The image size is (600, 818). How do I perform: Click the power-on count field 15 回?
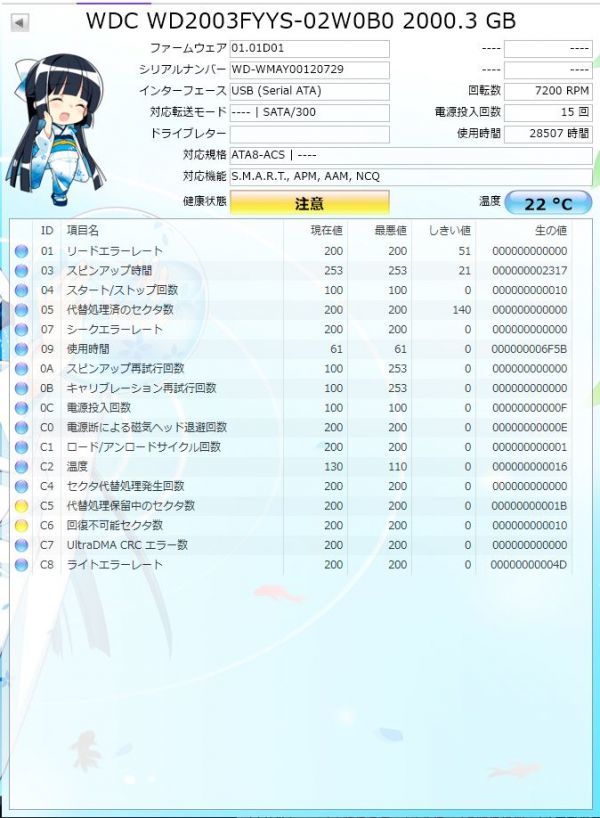tap(548, 112)
